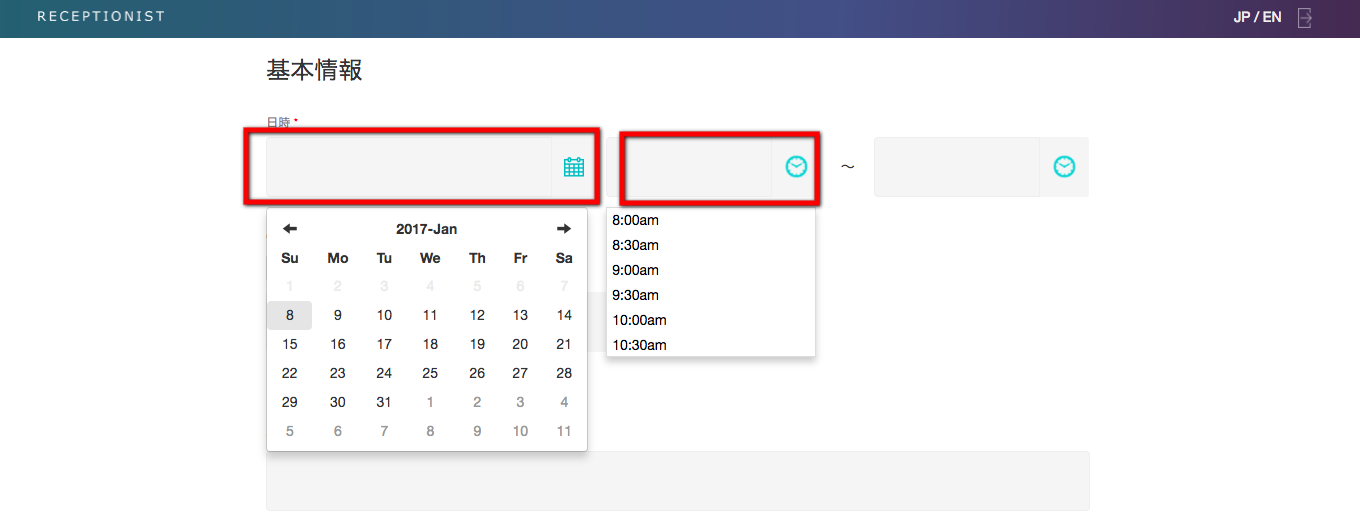This screenshot has width=1360, height=516.
Task: Select January 28 on the calendar
Action: tap(564, 373)
